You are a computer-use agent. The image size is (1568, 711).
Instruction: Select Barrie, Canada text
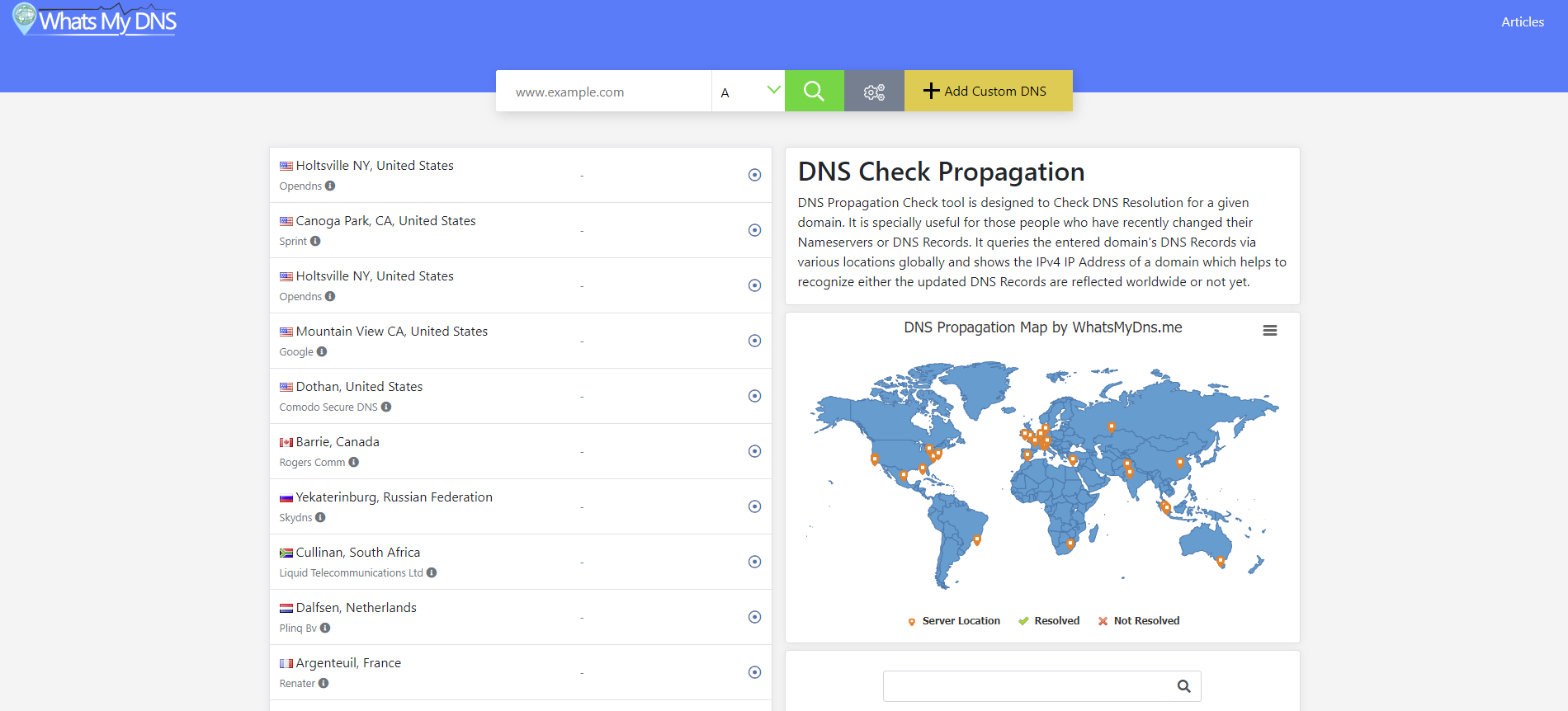coord(338,441)
